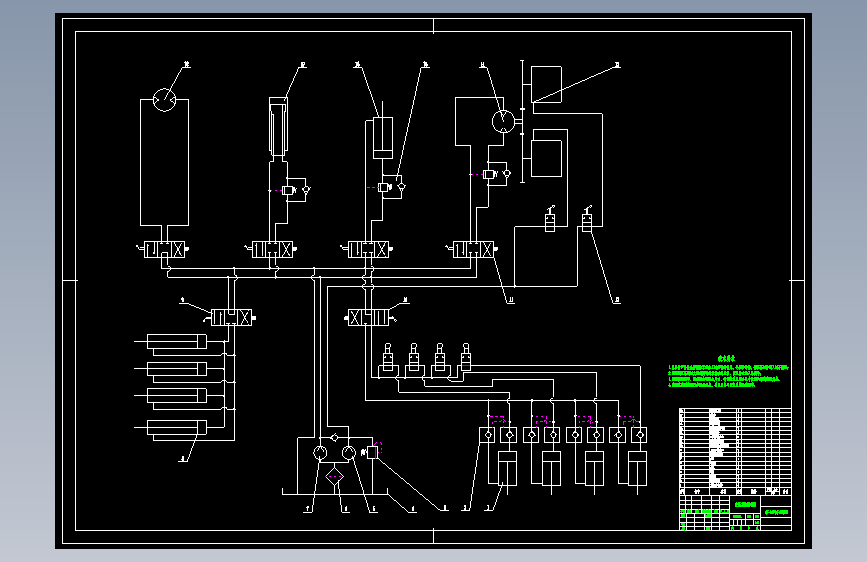
Task: Select the rightmost directional valve under the winch circuit
Action: 473,249
